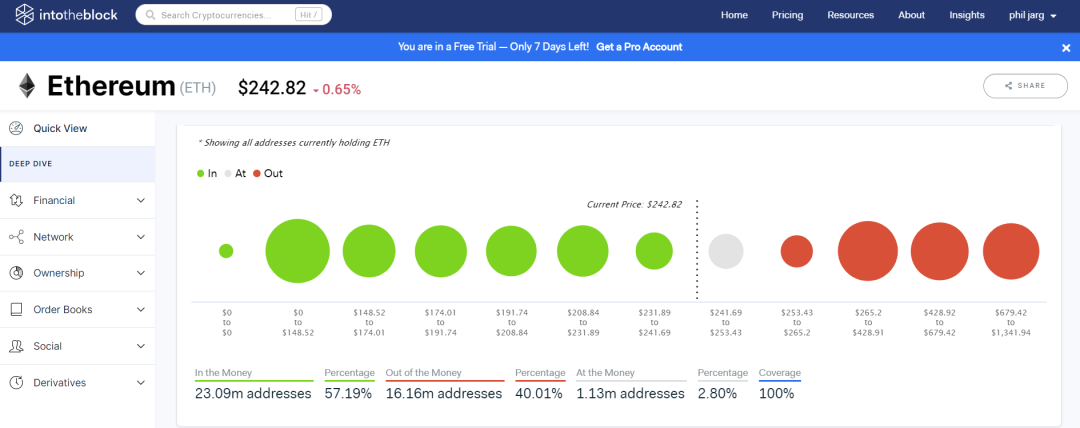Screen dimensions: 1080x428
Task: Click the Hit / shortcut badge
Action: 310,14
